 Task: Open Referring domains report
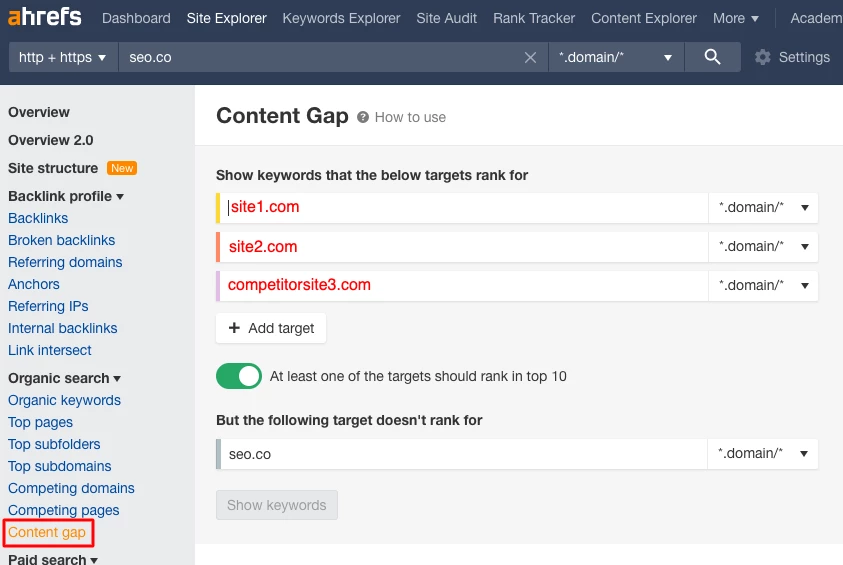pos(65,262)
